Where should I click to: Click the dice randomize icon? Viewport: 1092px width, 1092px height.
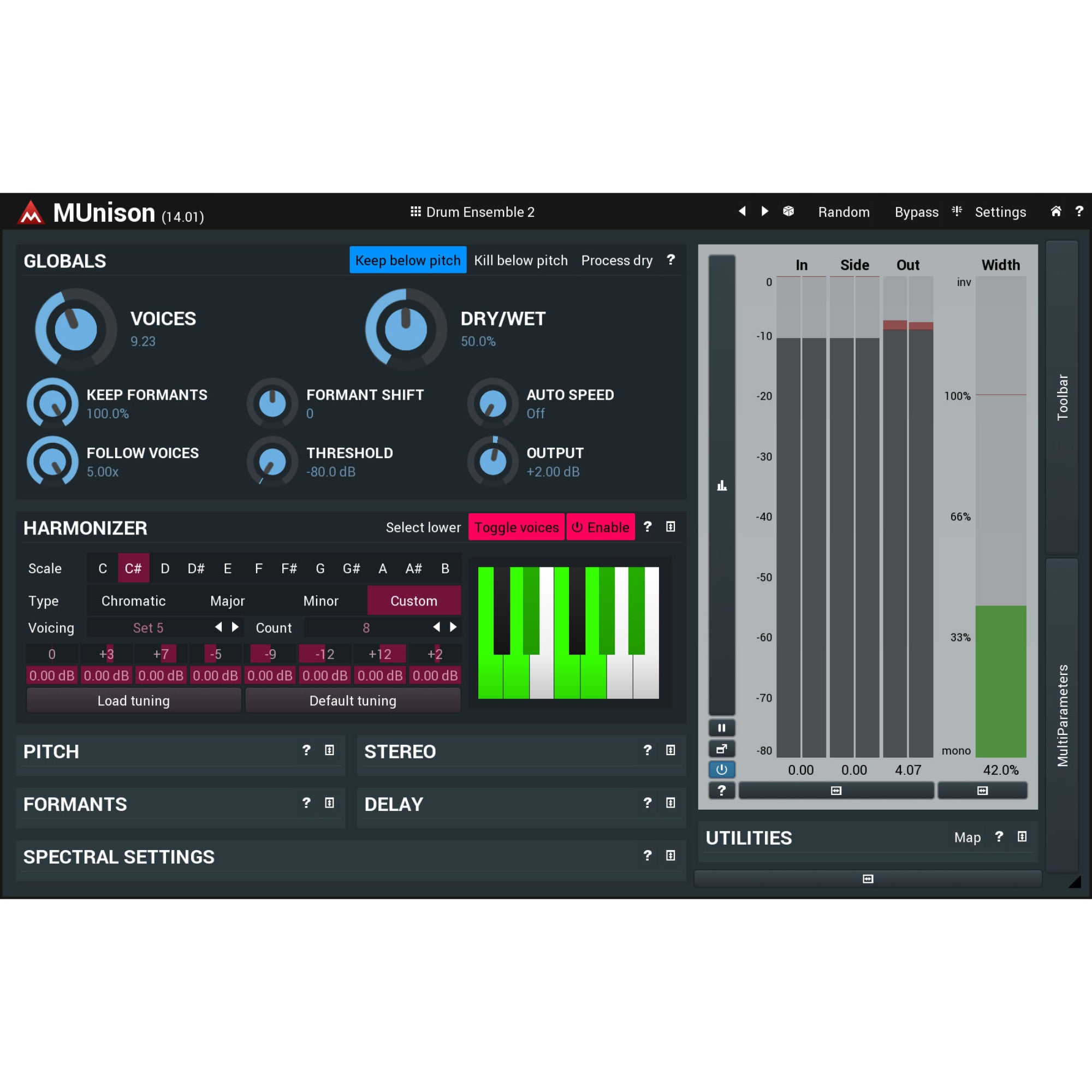point(788,211)
